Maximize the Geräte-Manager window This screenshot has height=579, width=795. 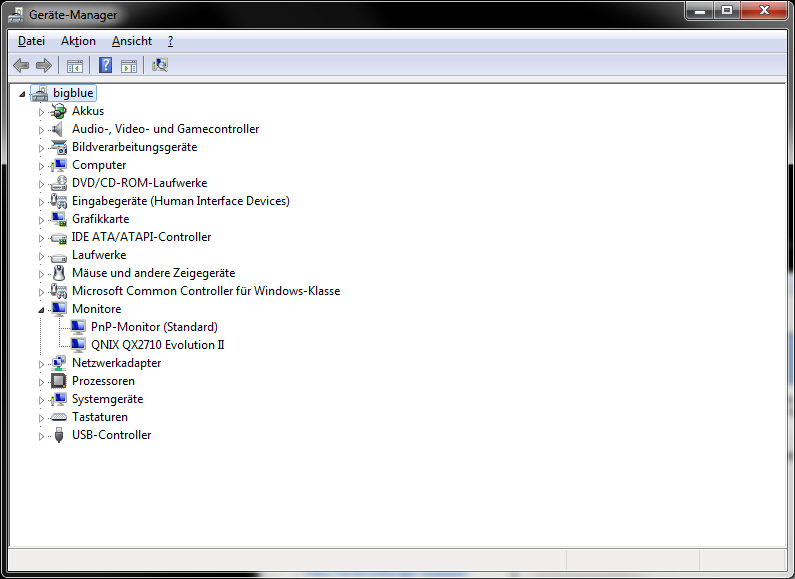pyautogui.click(x=727, y=10)
